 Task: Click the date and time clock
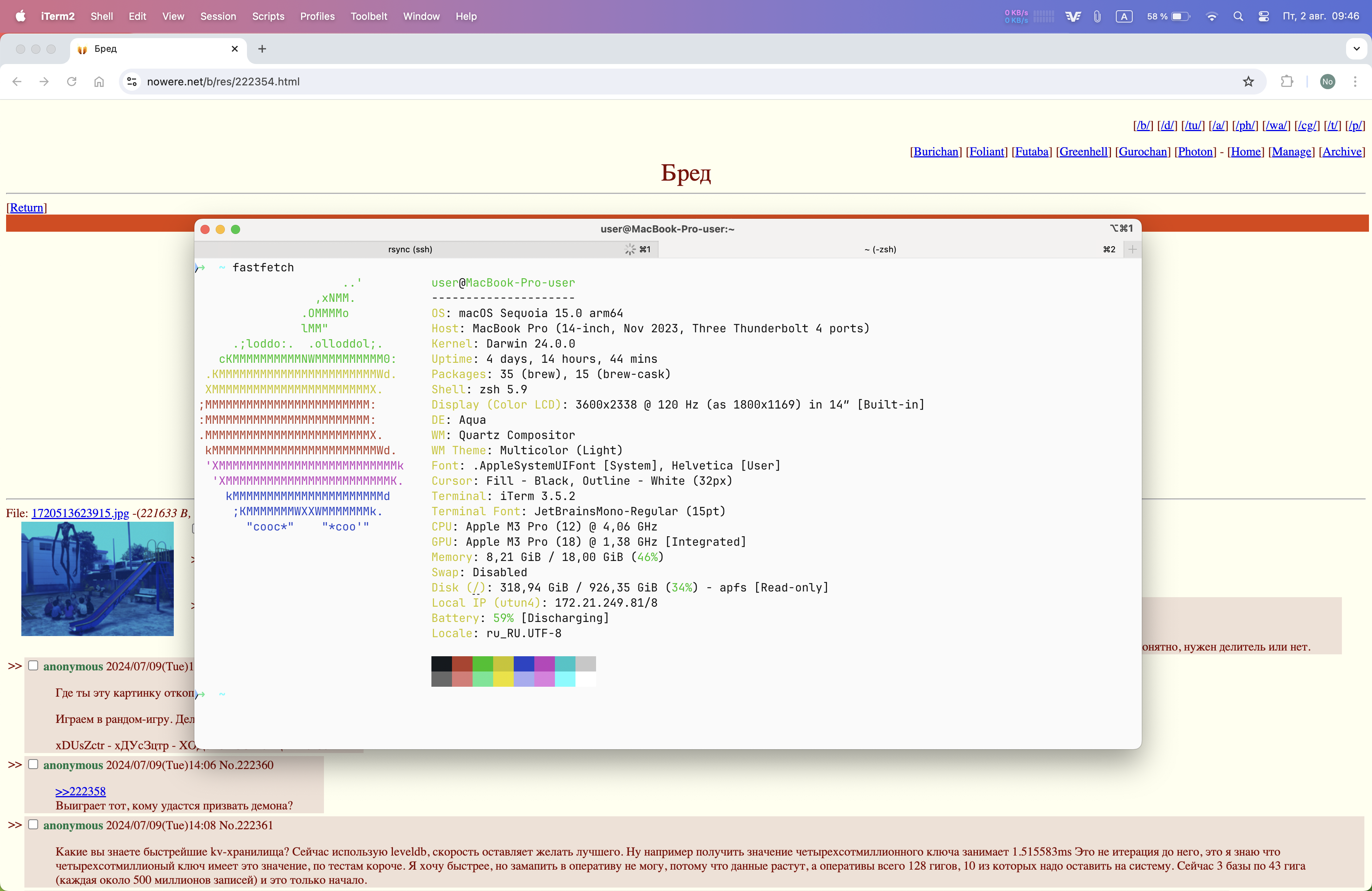[x=1321, y=16]
